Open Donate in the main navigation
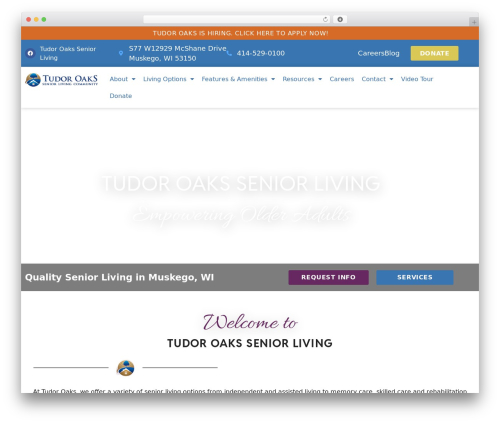The image size is (500, 423). pyautogui.click(x=121, y=96)
